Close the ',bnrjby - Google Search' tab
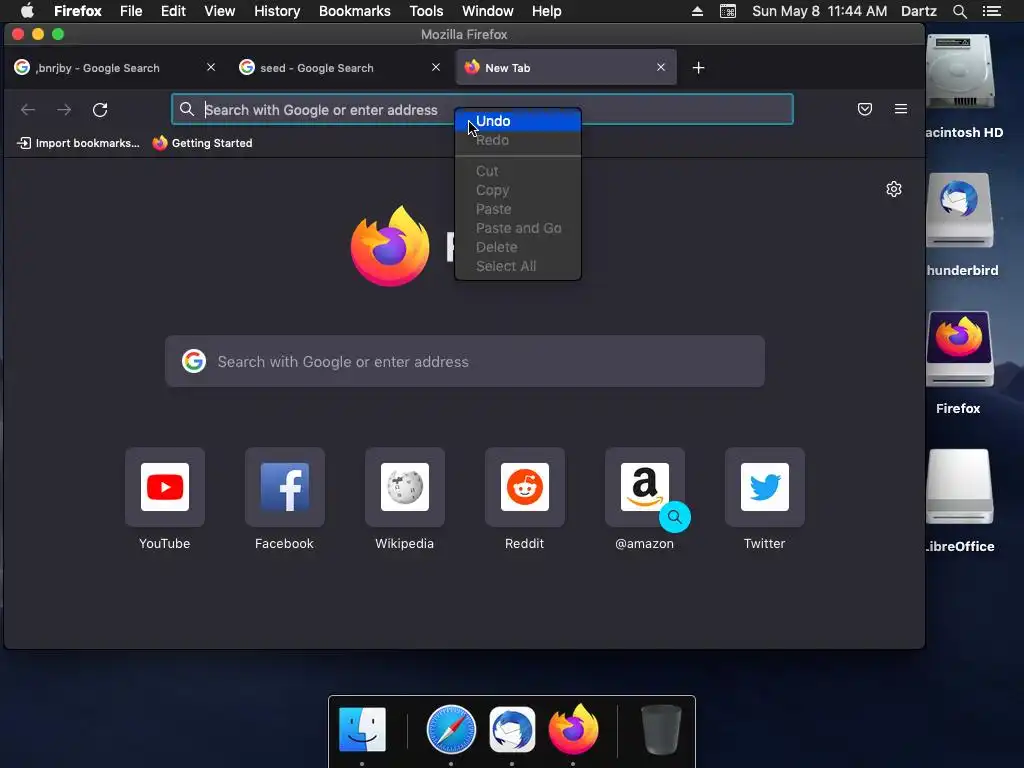1024x768 pixels. coord(211,67)
